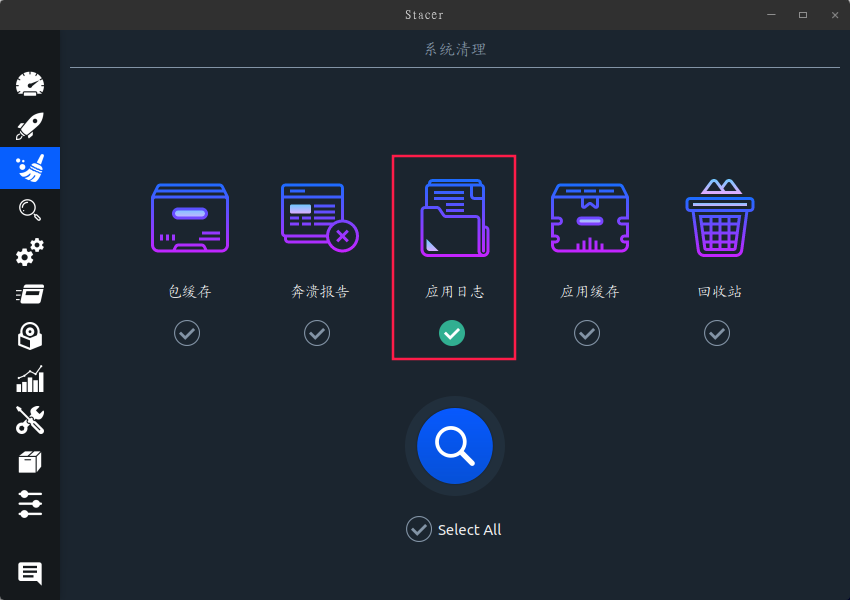This screenshot has width=850, height=600.
Task: Uncheck the green 应用日志 checkbox
Action: pyautogui.click(x=452, y=333)
